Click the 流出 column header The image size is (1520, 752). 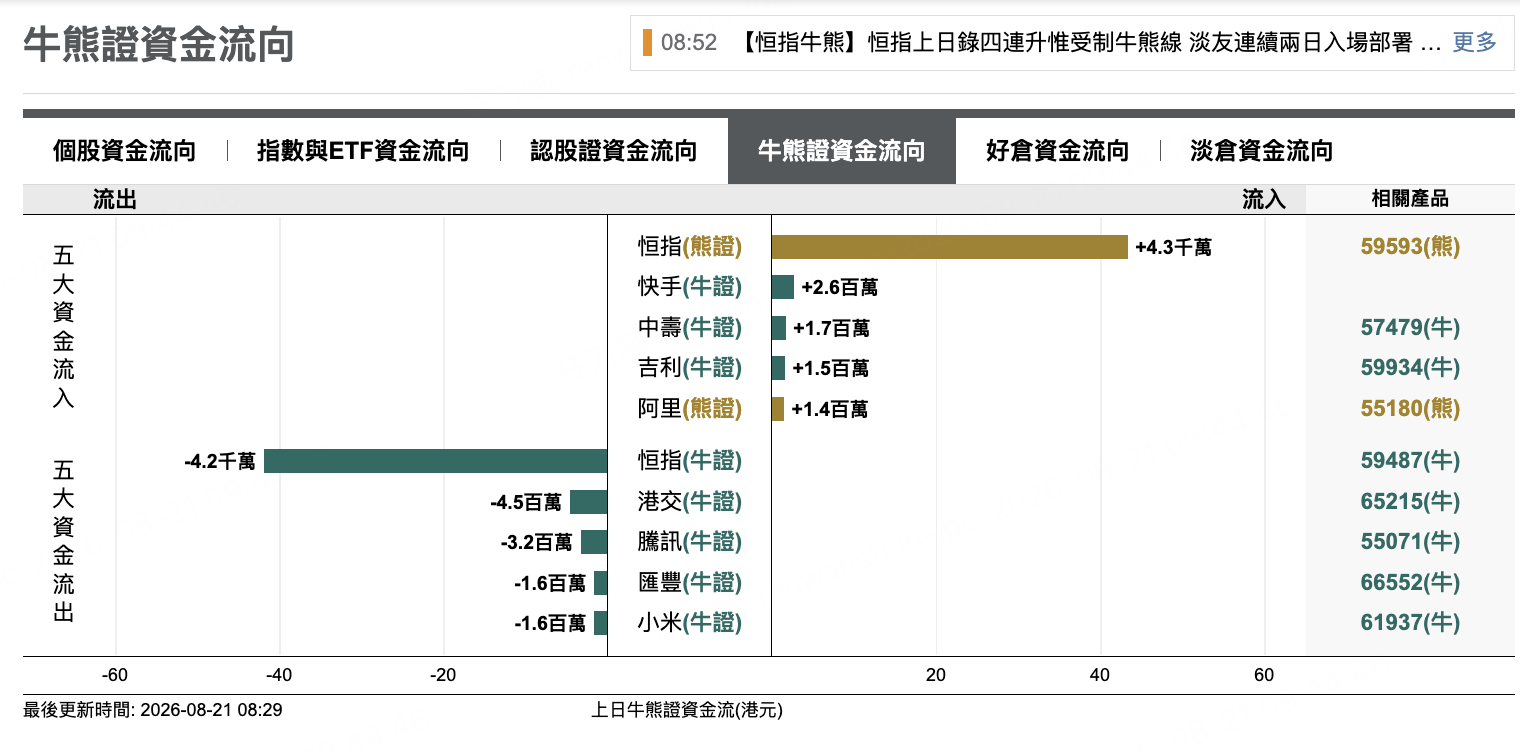pyautogui.click(x=115, y=199)
